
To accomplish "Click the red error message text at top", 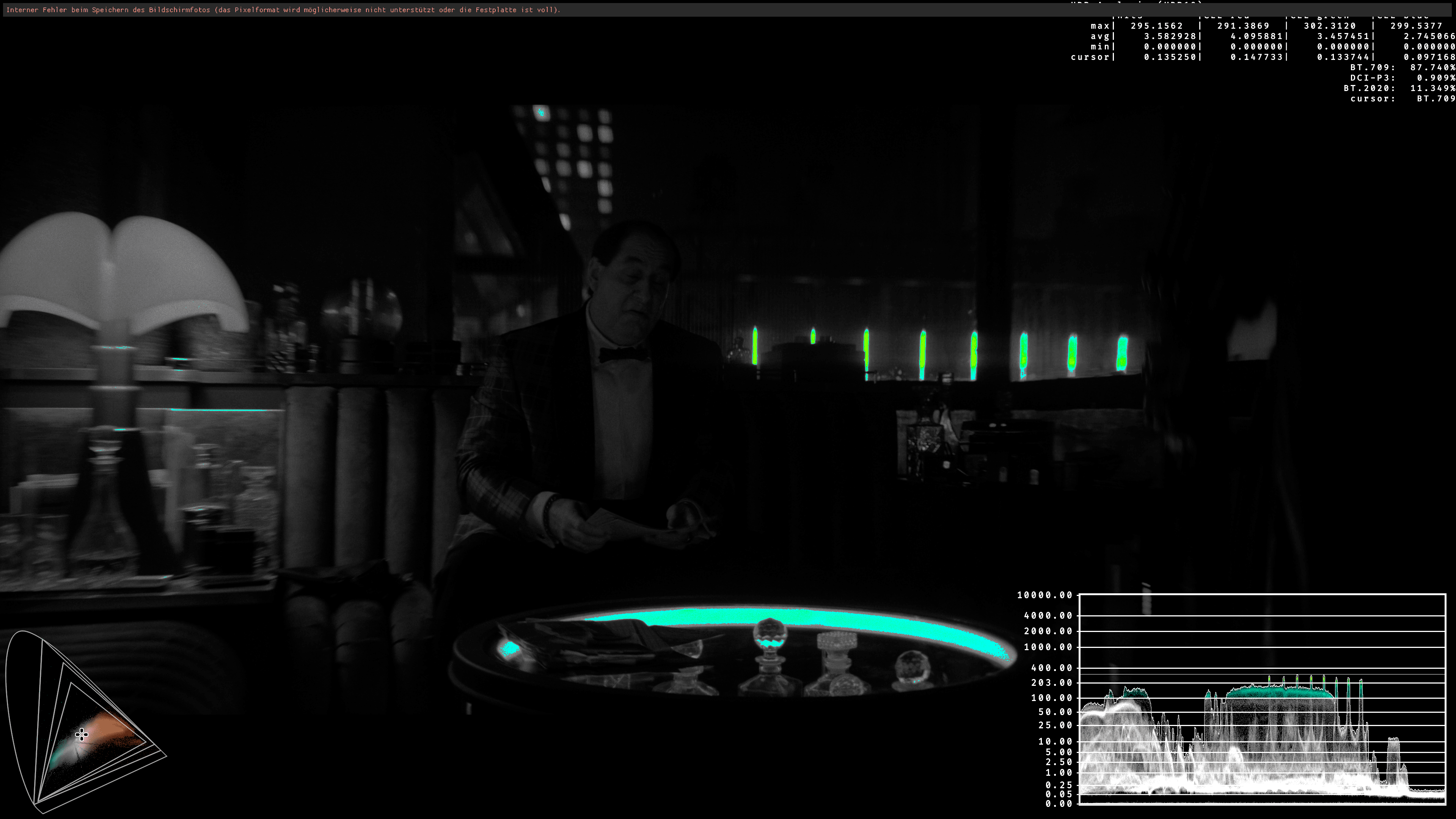I will point(283,9).
